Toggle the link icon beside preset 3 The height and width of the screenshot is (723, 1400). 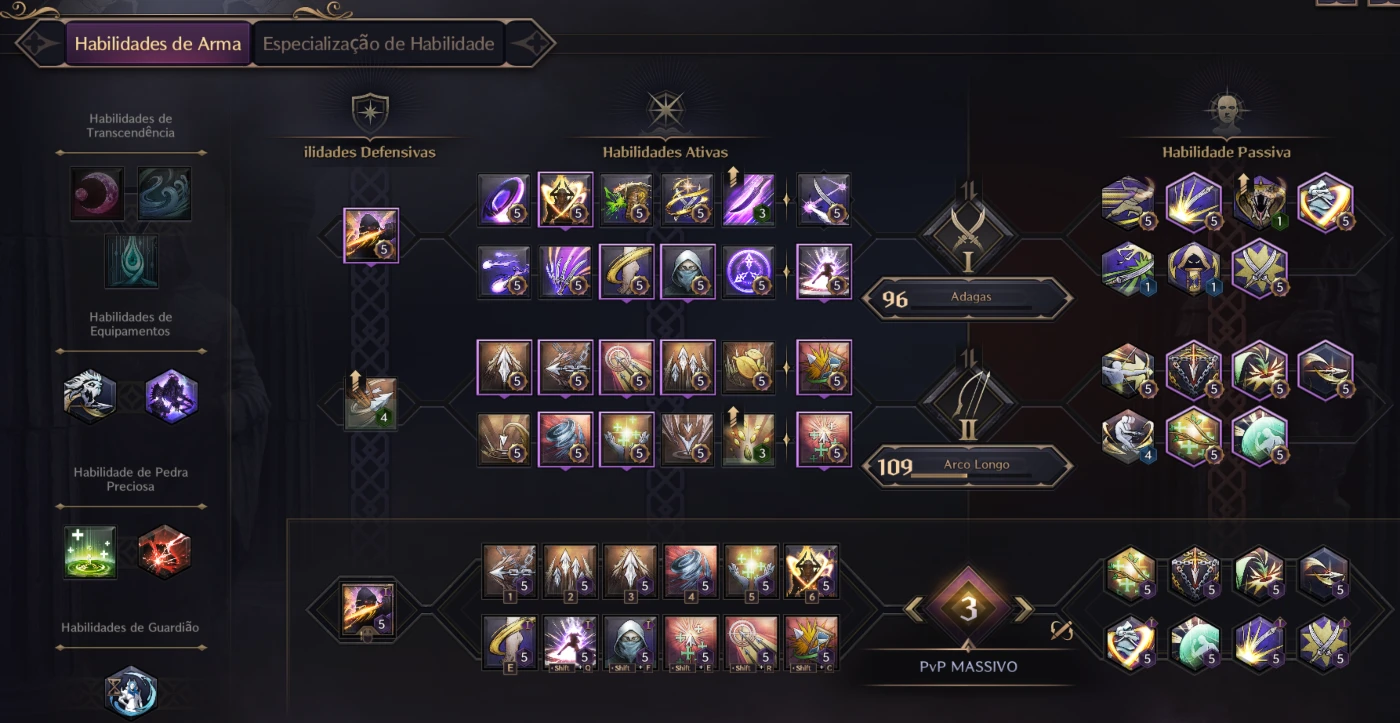pyautogui.click(x=1062, y=630)
